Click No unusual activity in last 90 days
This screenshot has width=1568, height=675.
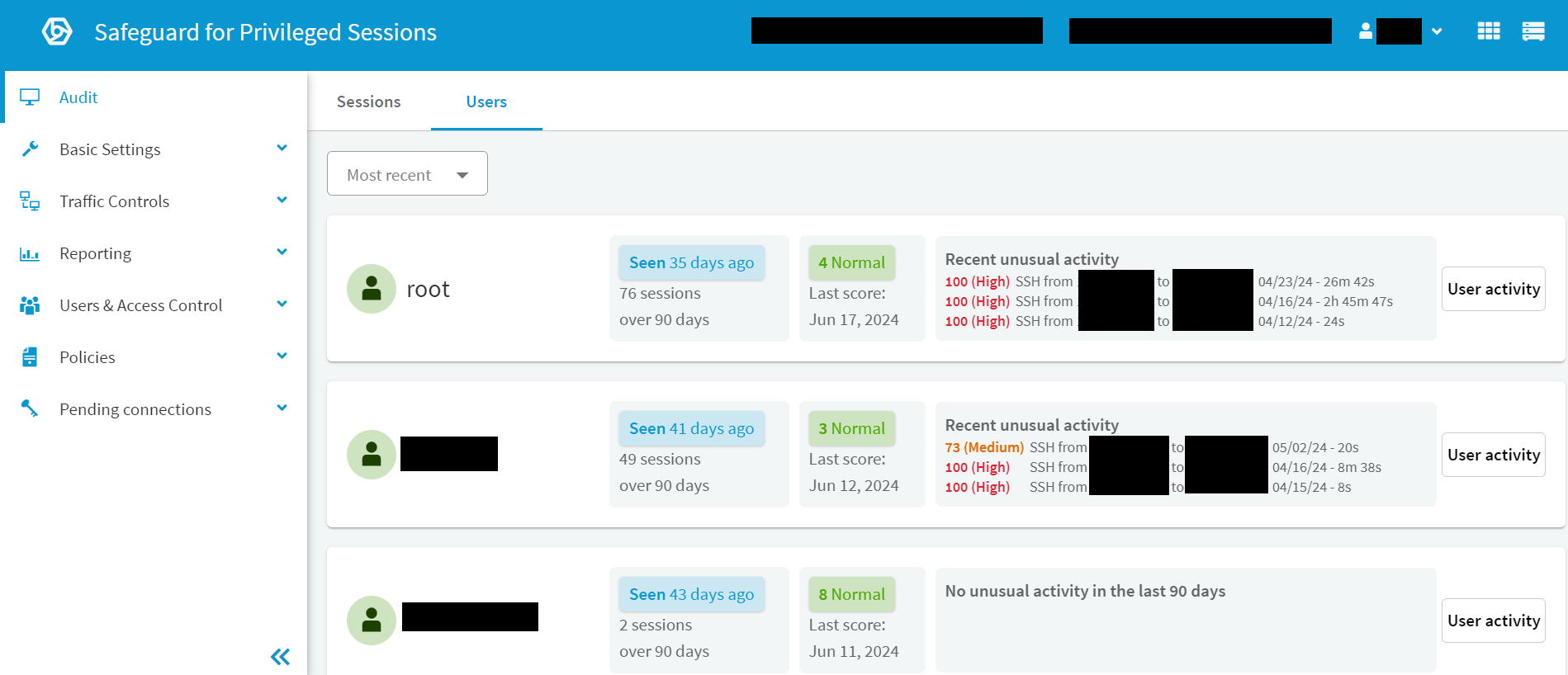(x=1085, y=591)
